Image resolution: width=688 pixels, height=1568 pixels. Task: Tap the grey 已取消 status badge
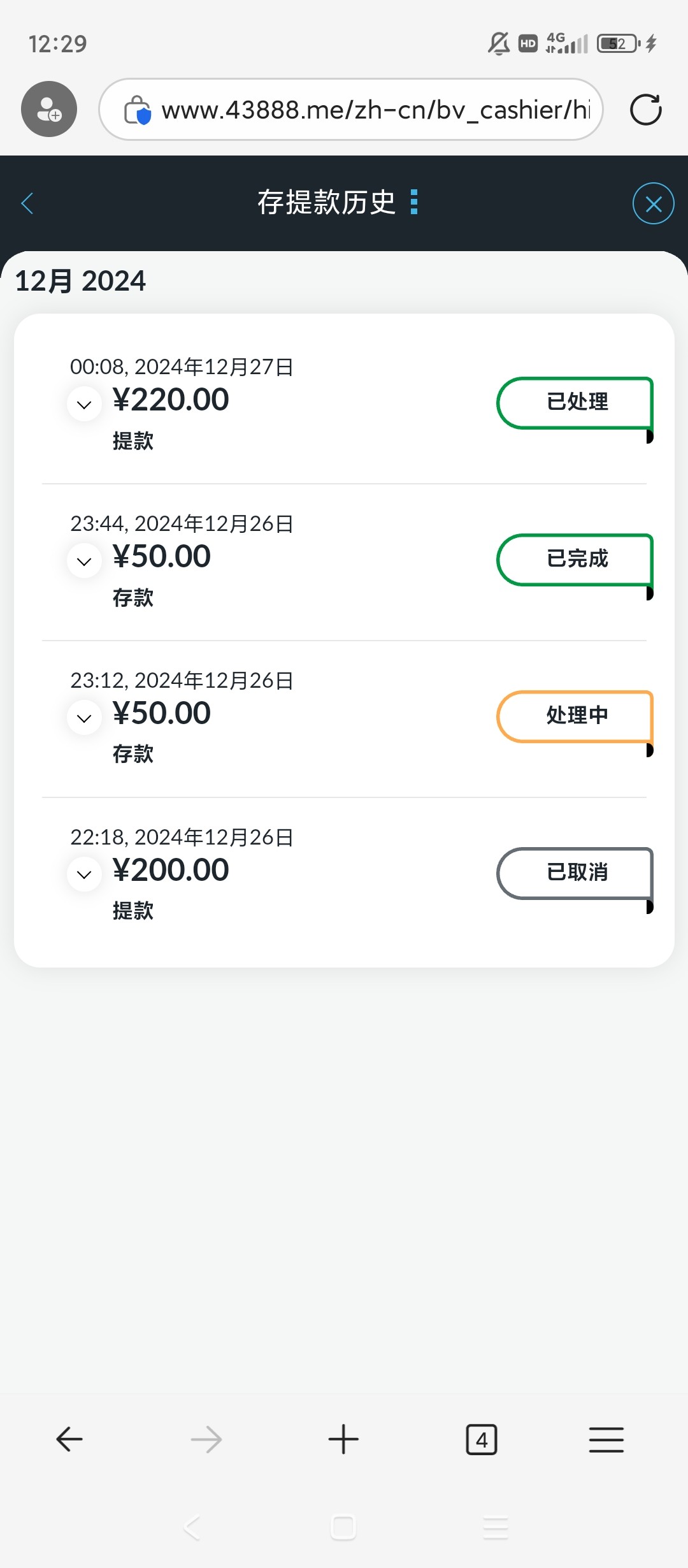(575, 873)
